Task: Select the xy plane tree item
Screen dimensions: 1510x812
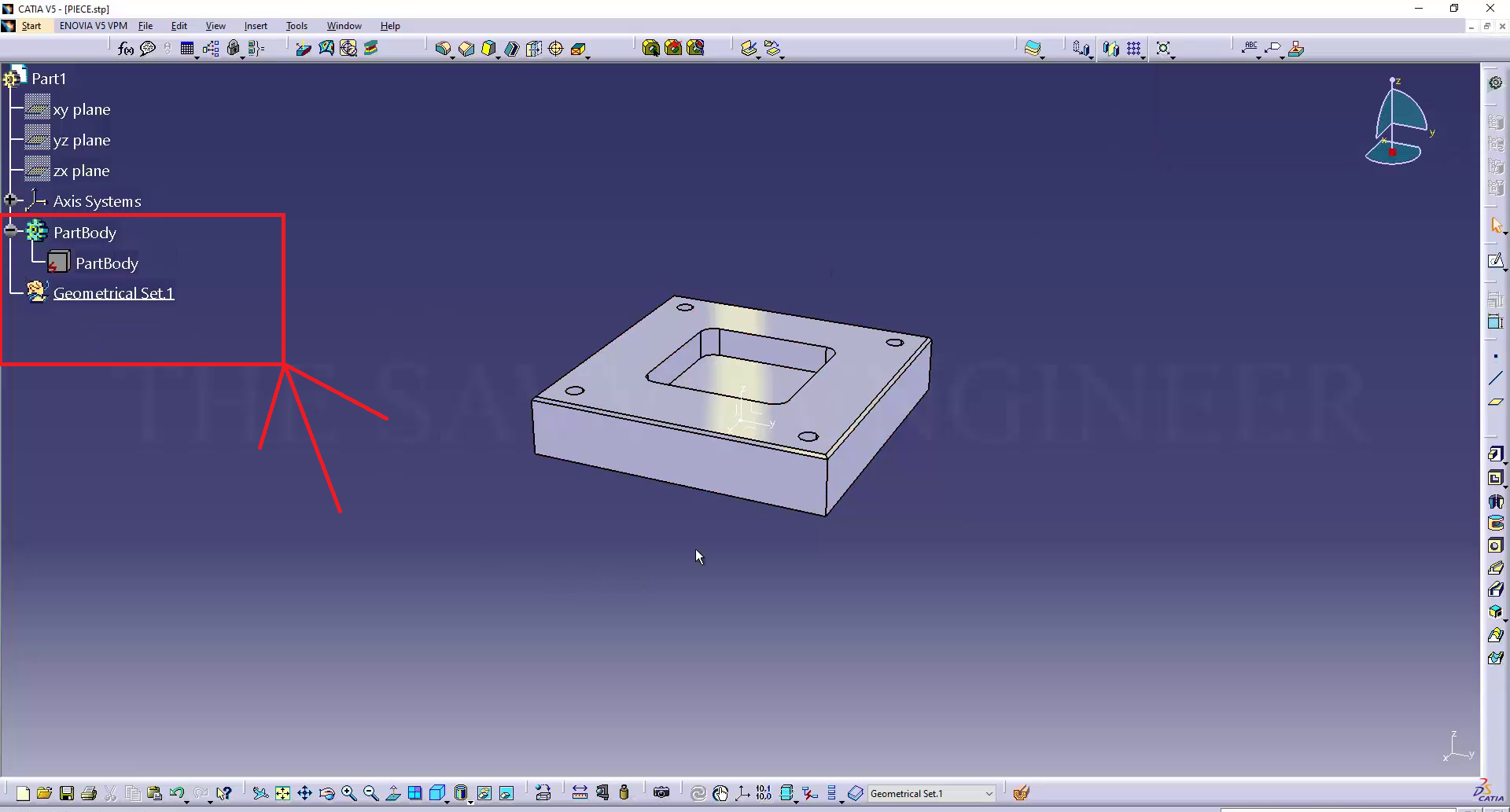Action: [x=81, y=110]
